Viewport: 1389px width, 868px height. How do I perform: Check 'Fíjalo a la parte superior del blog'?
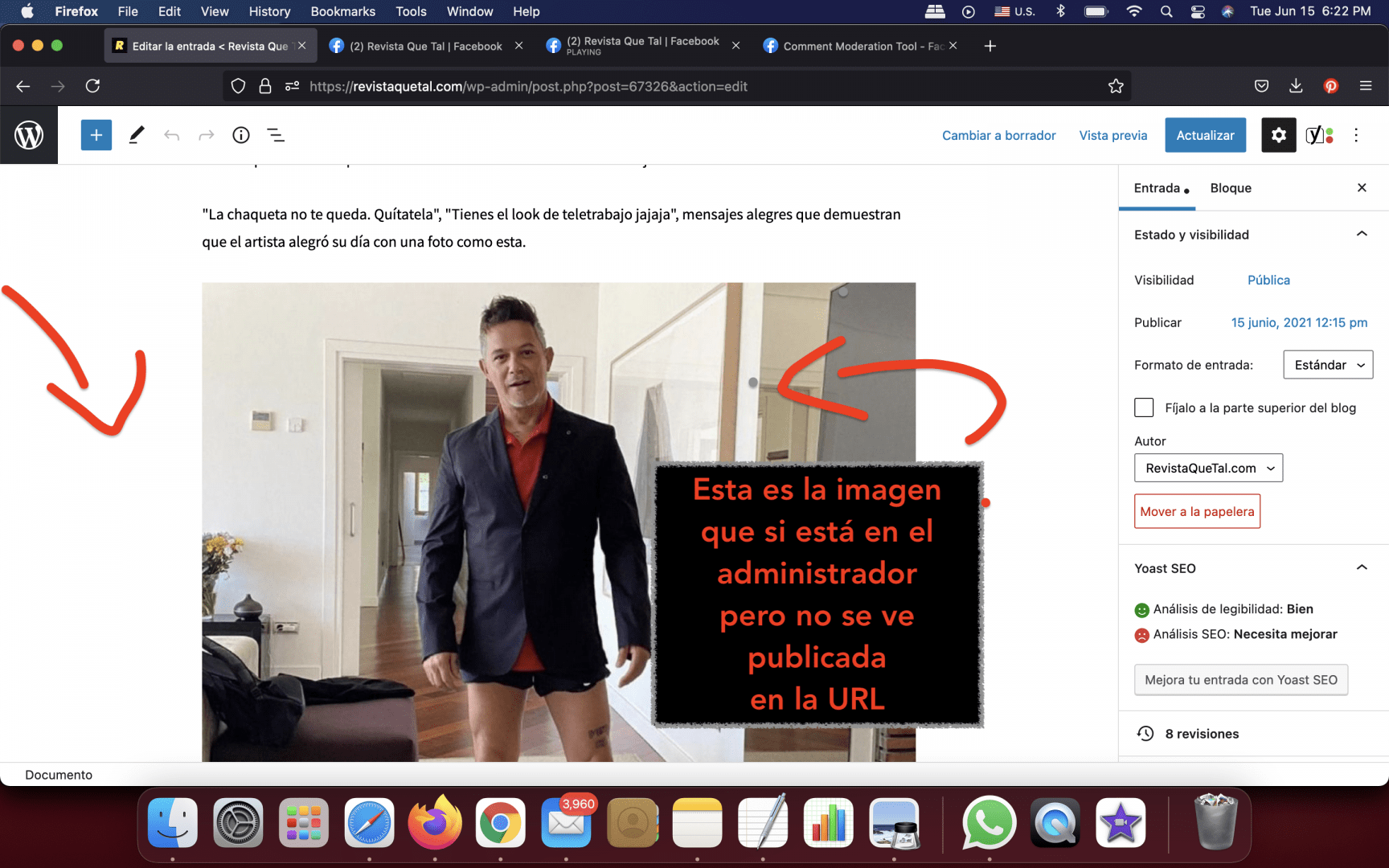point(1144,407)
